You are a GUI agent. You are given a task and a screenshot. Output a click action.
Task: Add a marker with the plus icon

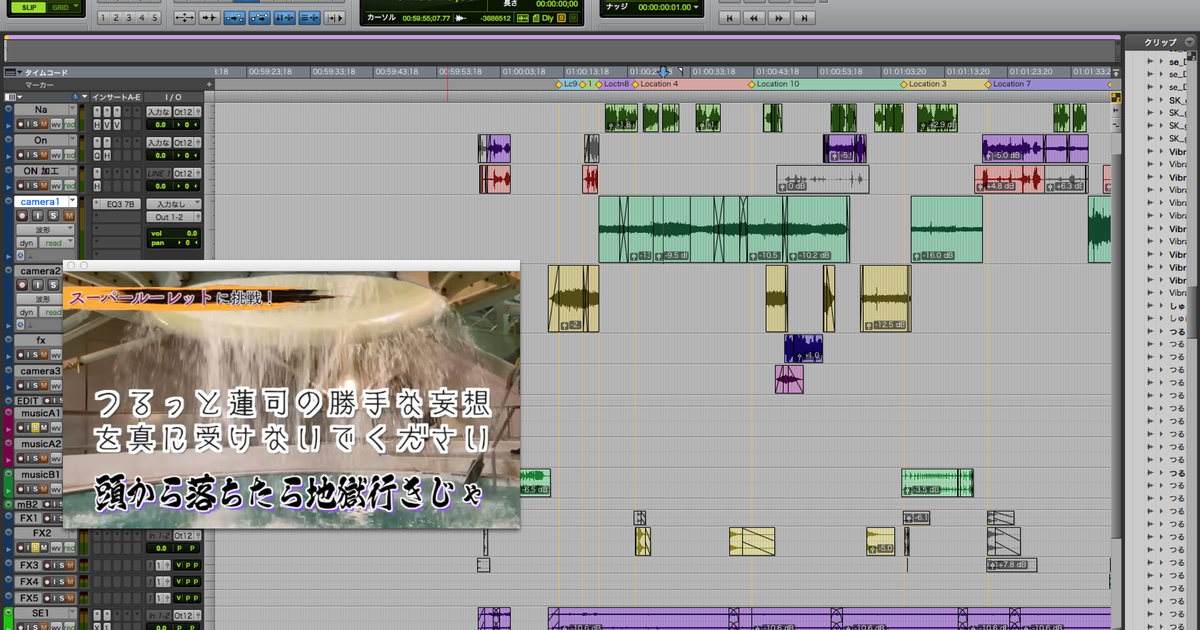point(209,85)
